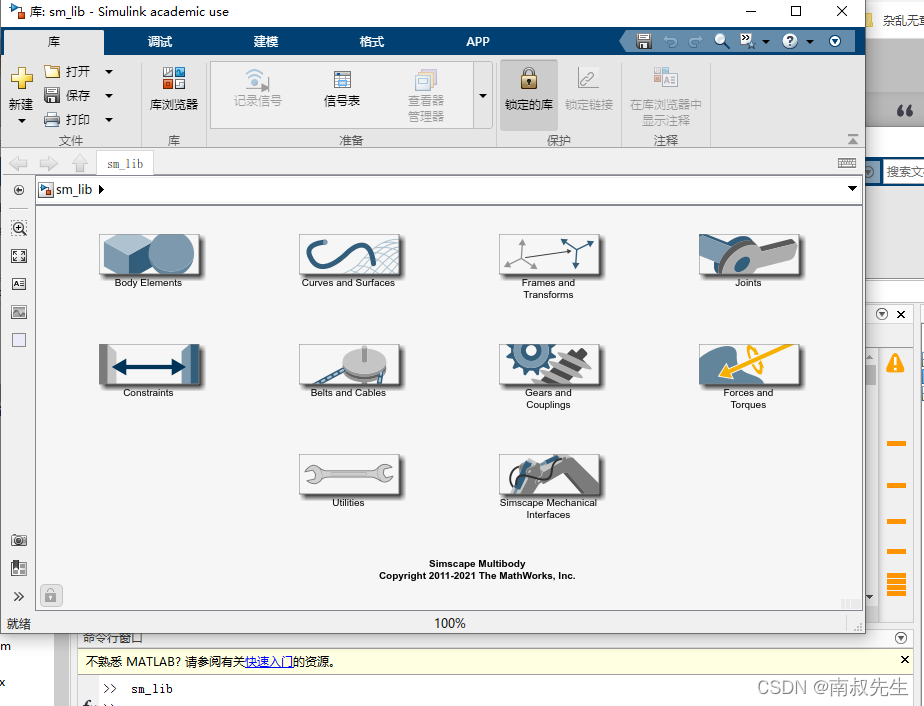Screen dimensions: 924x706
Task: Open the help dropdown arrow
Action: point(810,41)
